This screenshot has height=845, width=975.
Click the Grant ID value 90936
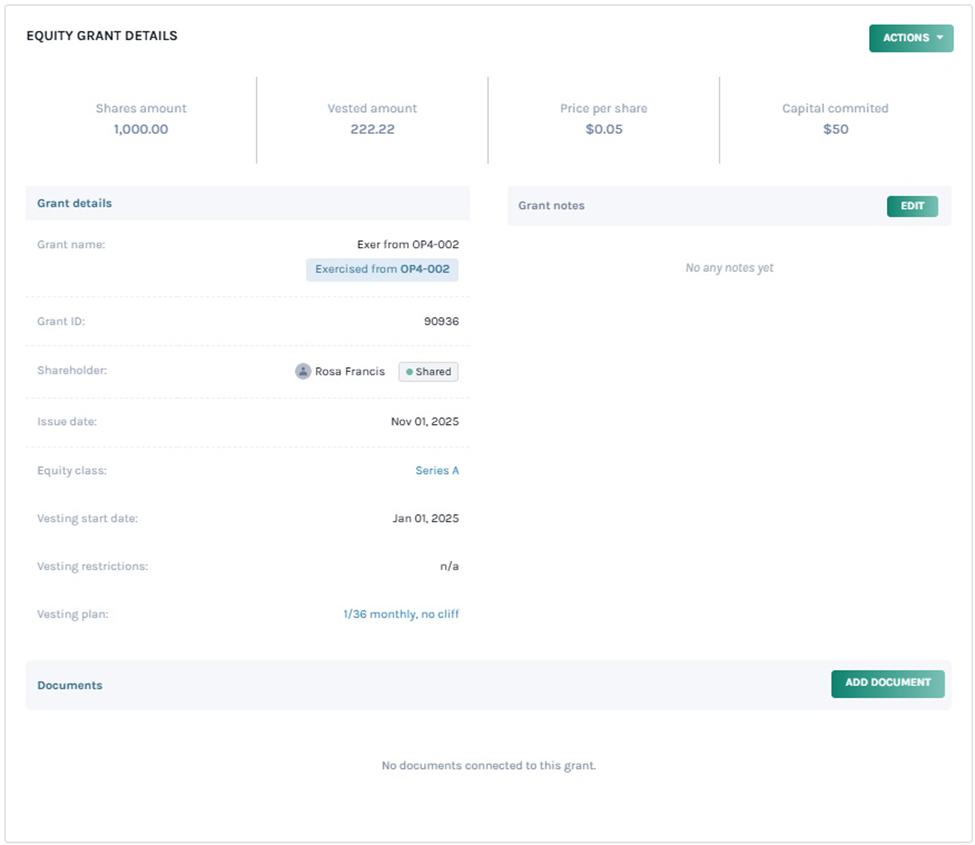pyautogui.click(x=441, y=322)
